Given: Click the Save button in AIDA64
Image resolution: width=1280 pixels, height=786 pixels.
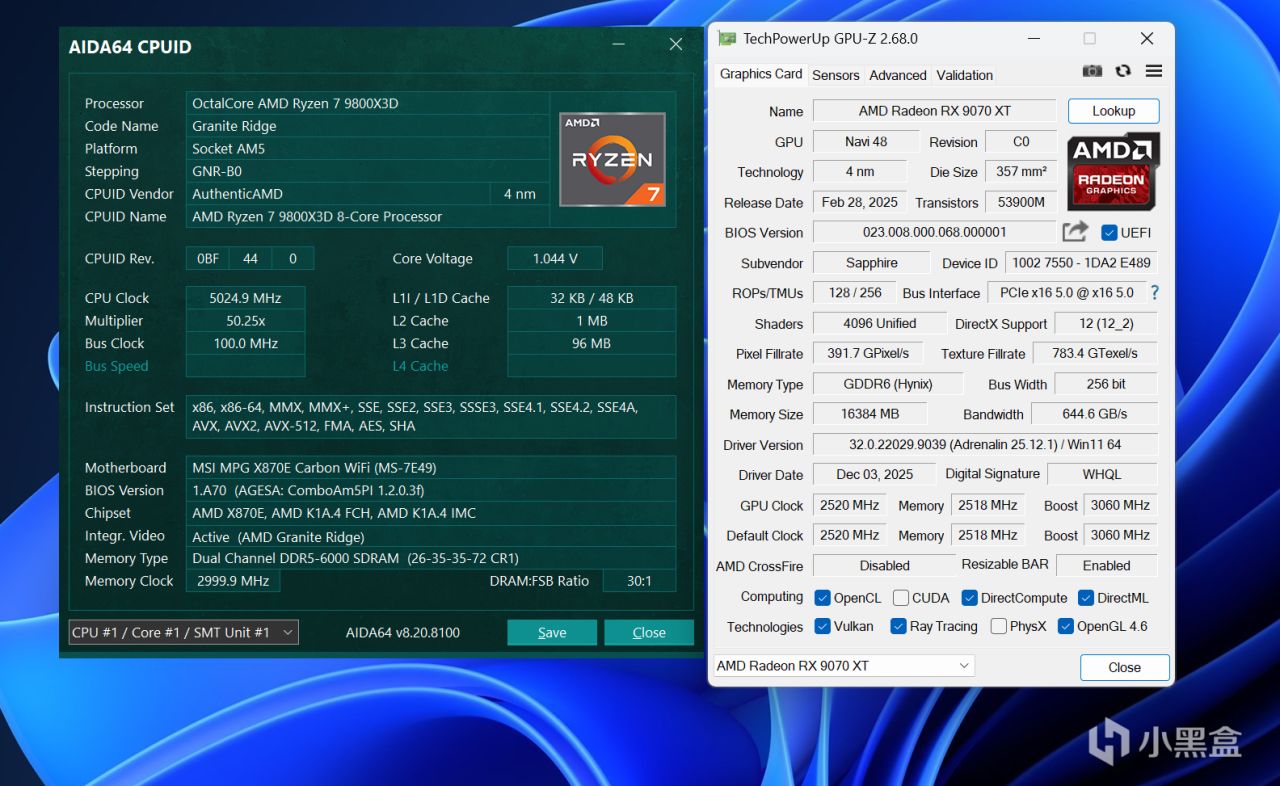Looking at the screenshot, I should pos(552,632).
